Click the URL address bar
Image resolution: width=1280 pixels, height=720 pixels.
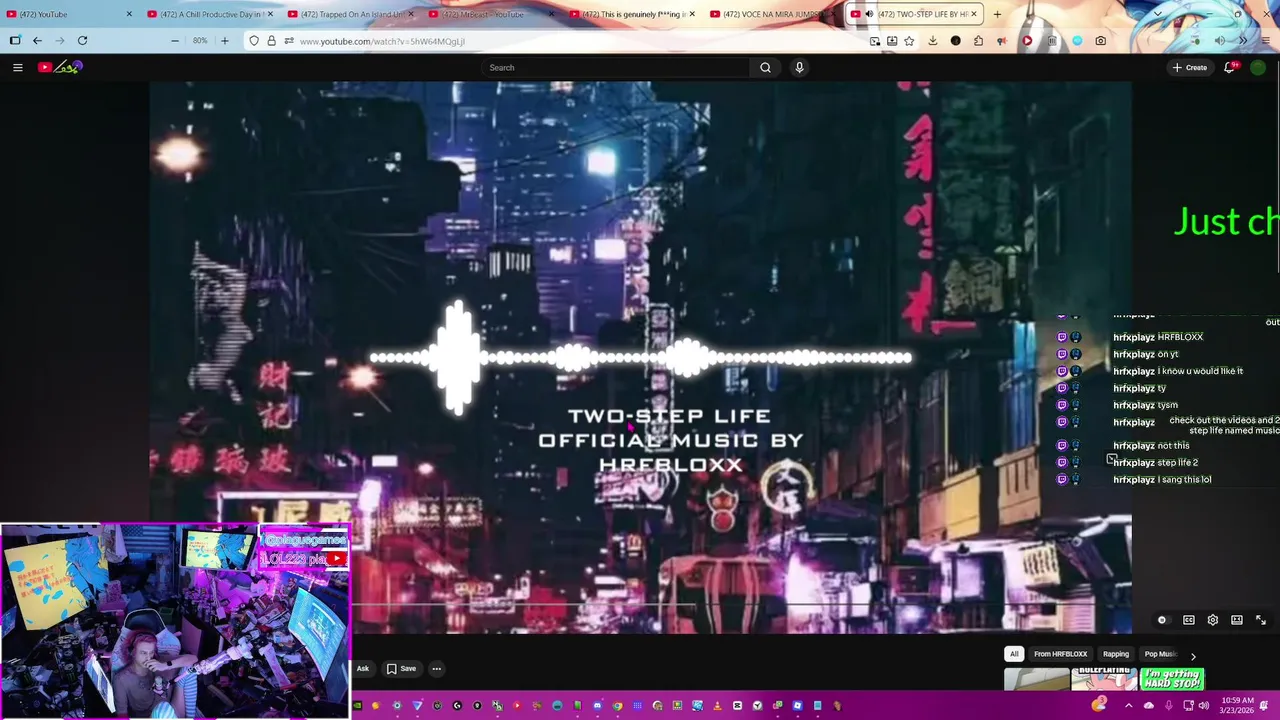click(580, 41)
